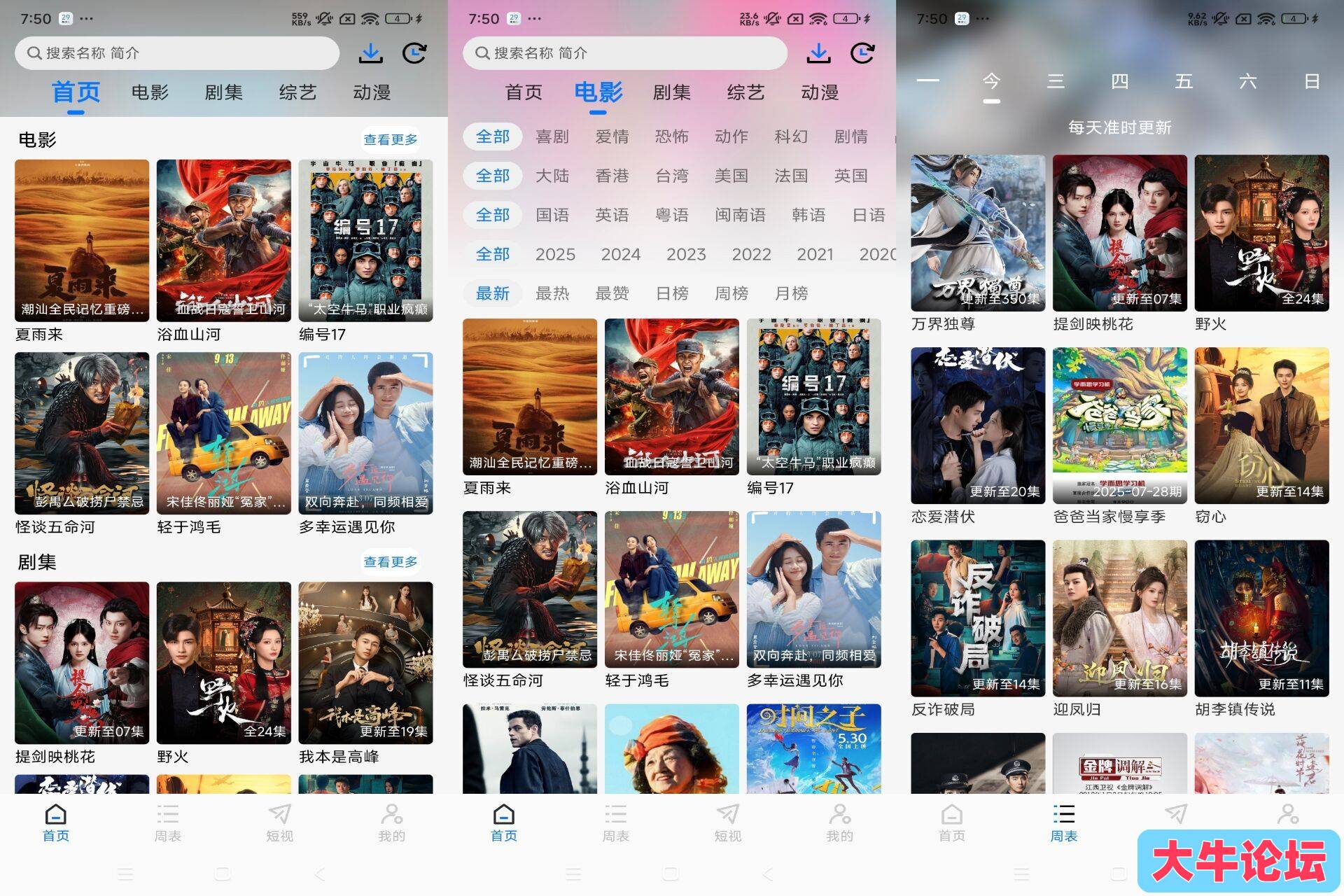This screenshot has height=896, width=1344.
Task: Switch to 剧集 tab in left screen
Action: pyautogui.click(x=224, y=92)
